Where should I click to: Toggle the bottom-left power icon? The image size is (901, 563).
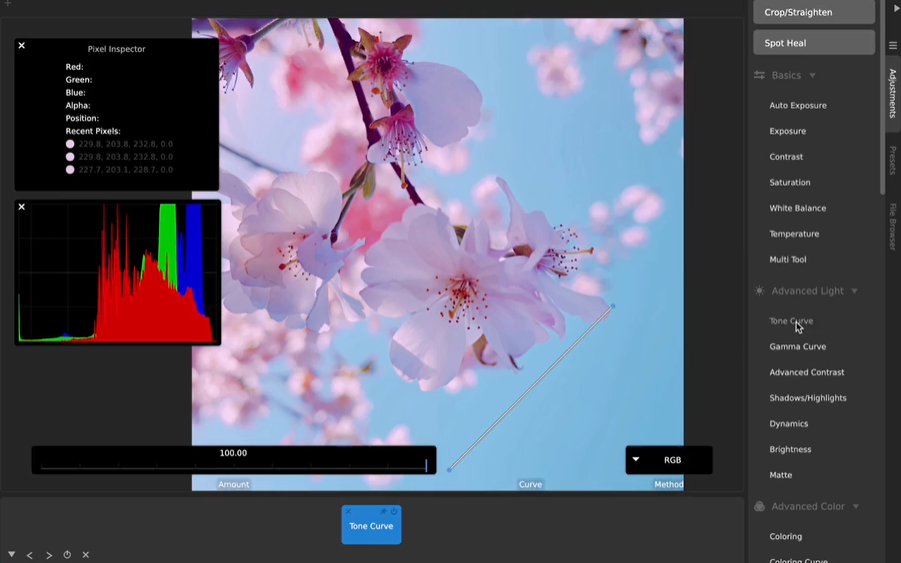click(x=67, y=554)
